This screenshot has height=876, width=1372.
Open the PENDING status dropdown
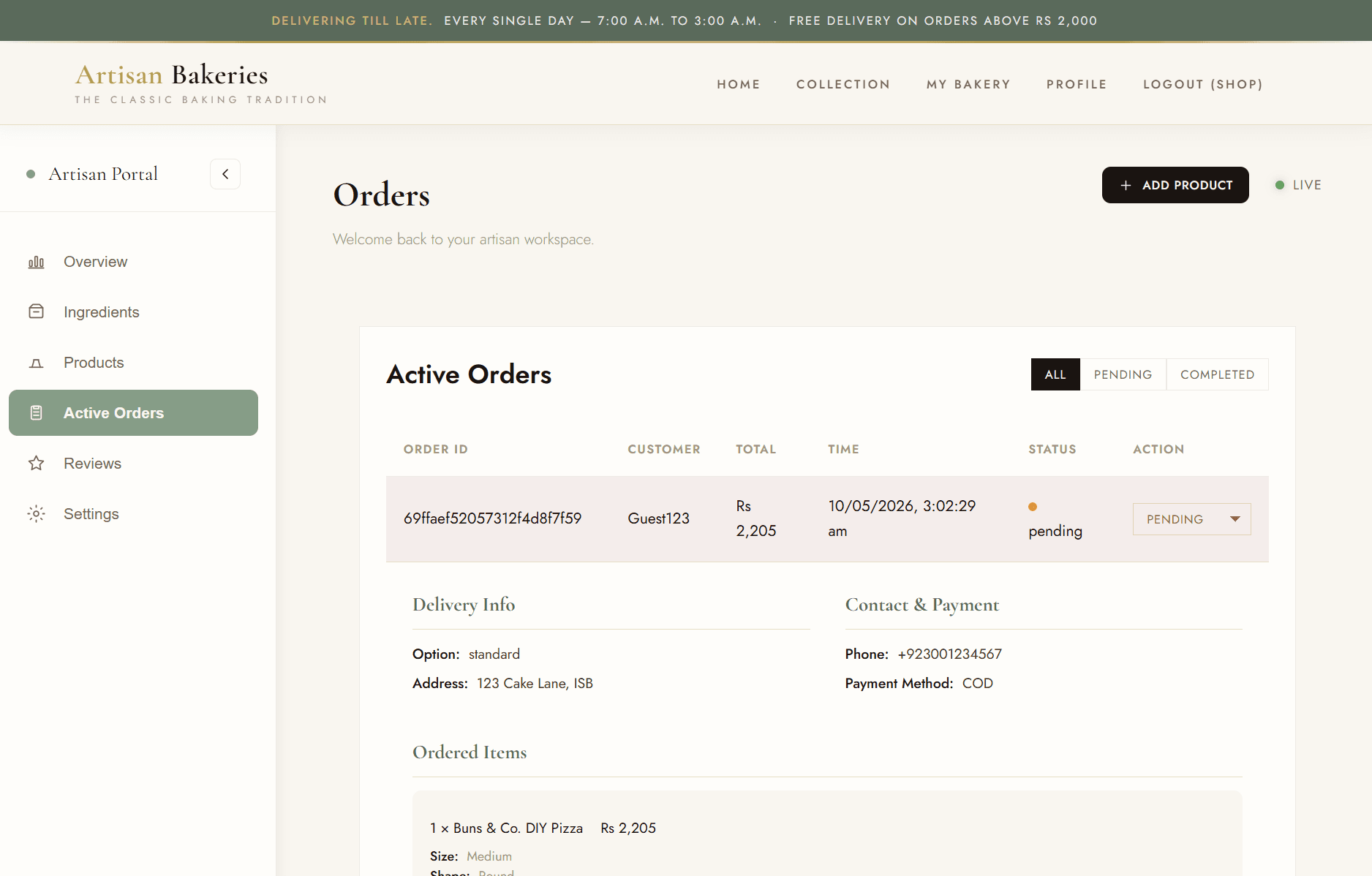click(1191, 519)
